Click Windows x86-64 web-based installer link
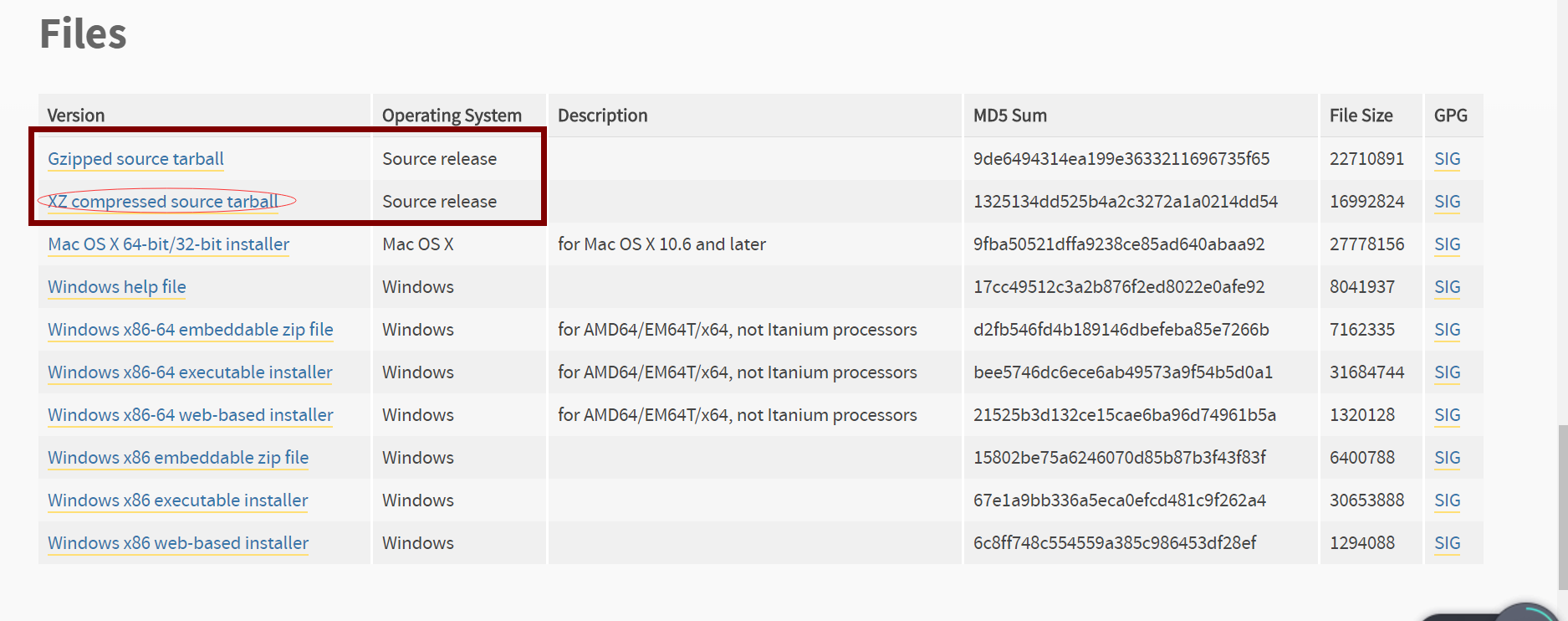Screen dimensions: 1568x621 [x=190, y=415]
